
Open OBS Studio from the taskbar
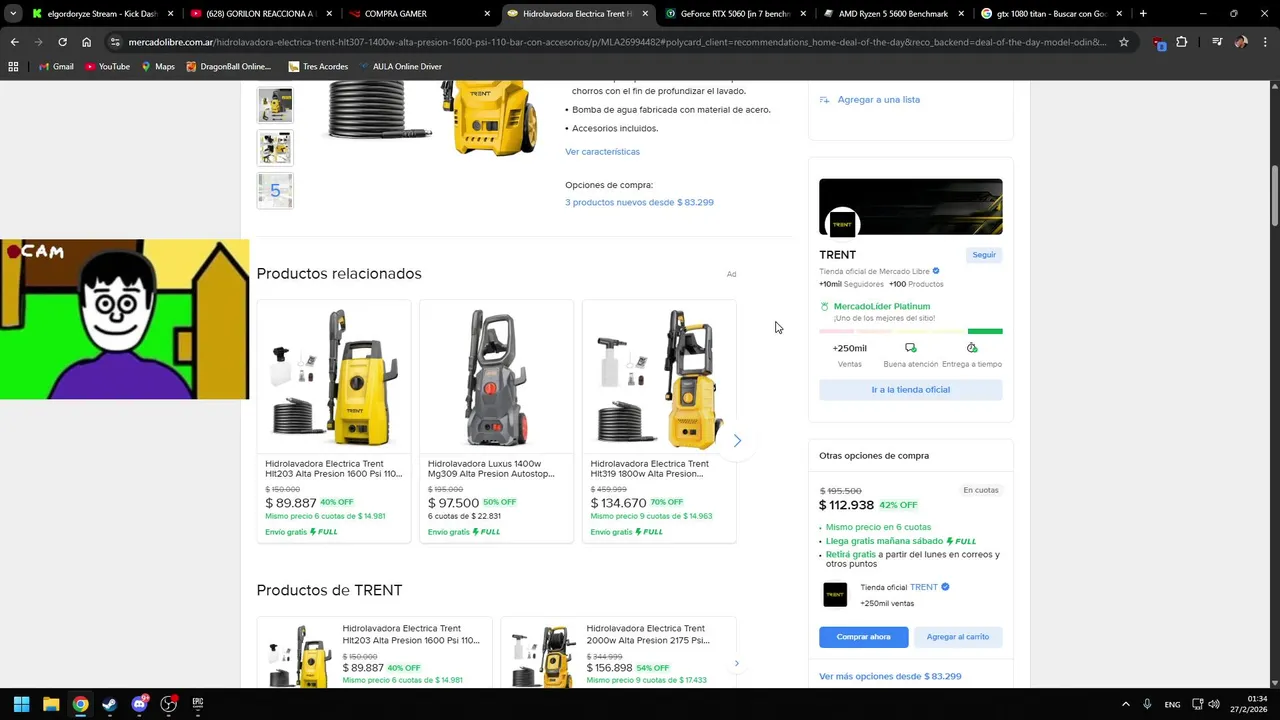point(169,704)
